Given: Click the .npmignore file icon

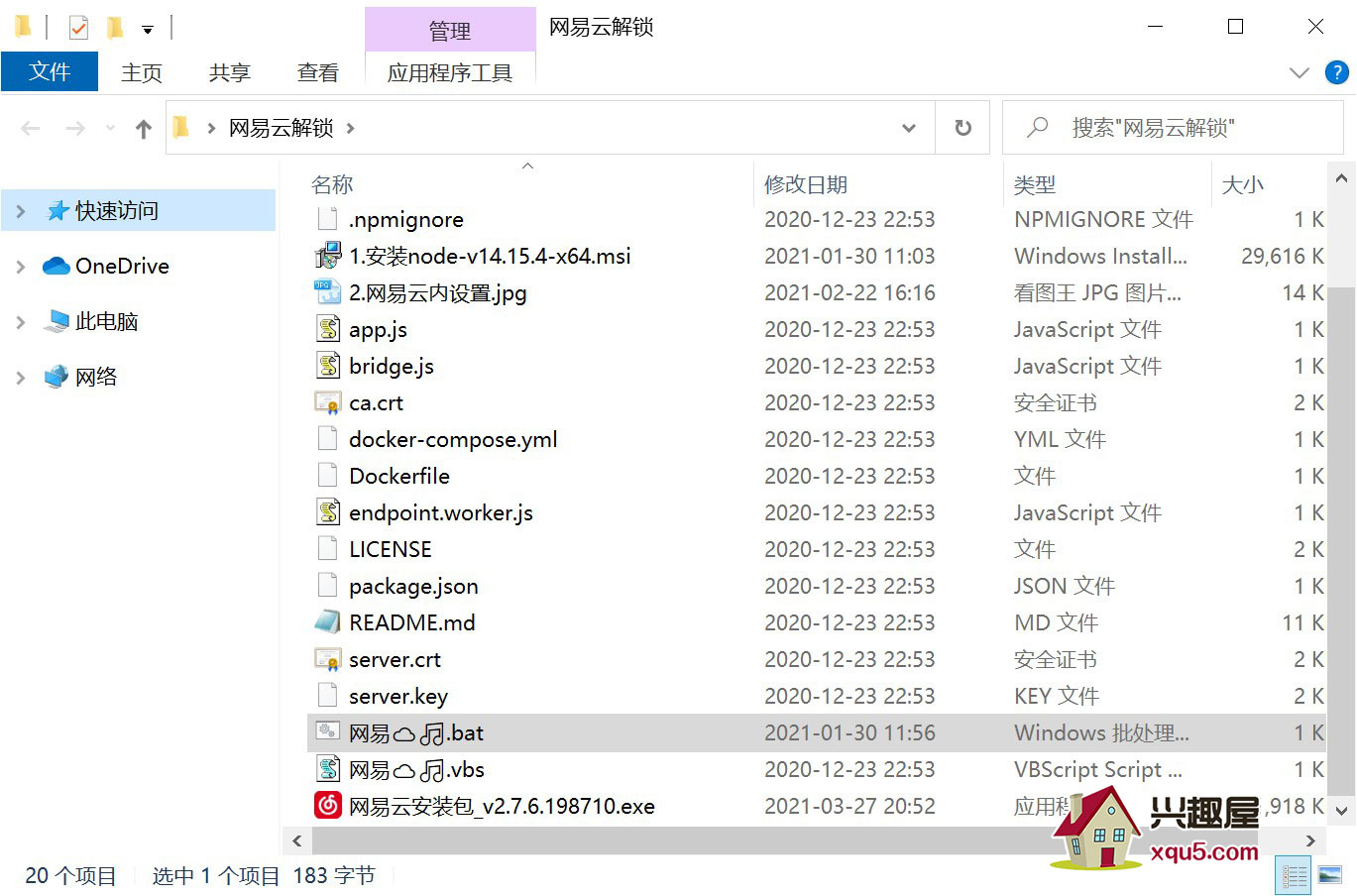Looking at the screenshot, I should (328, 219).
